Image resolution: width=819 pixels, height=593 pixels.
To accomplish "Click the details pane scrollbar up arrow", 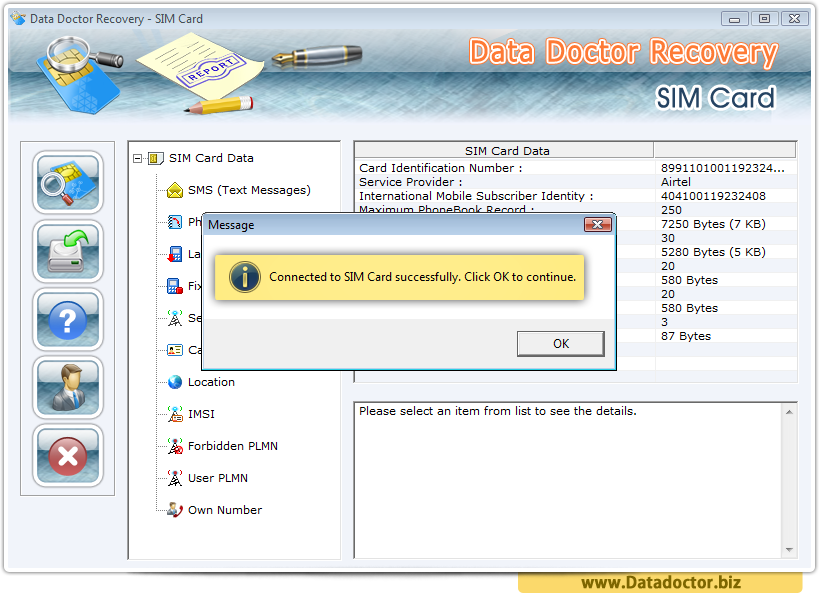I will [789, 412].
